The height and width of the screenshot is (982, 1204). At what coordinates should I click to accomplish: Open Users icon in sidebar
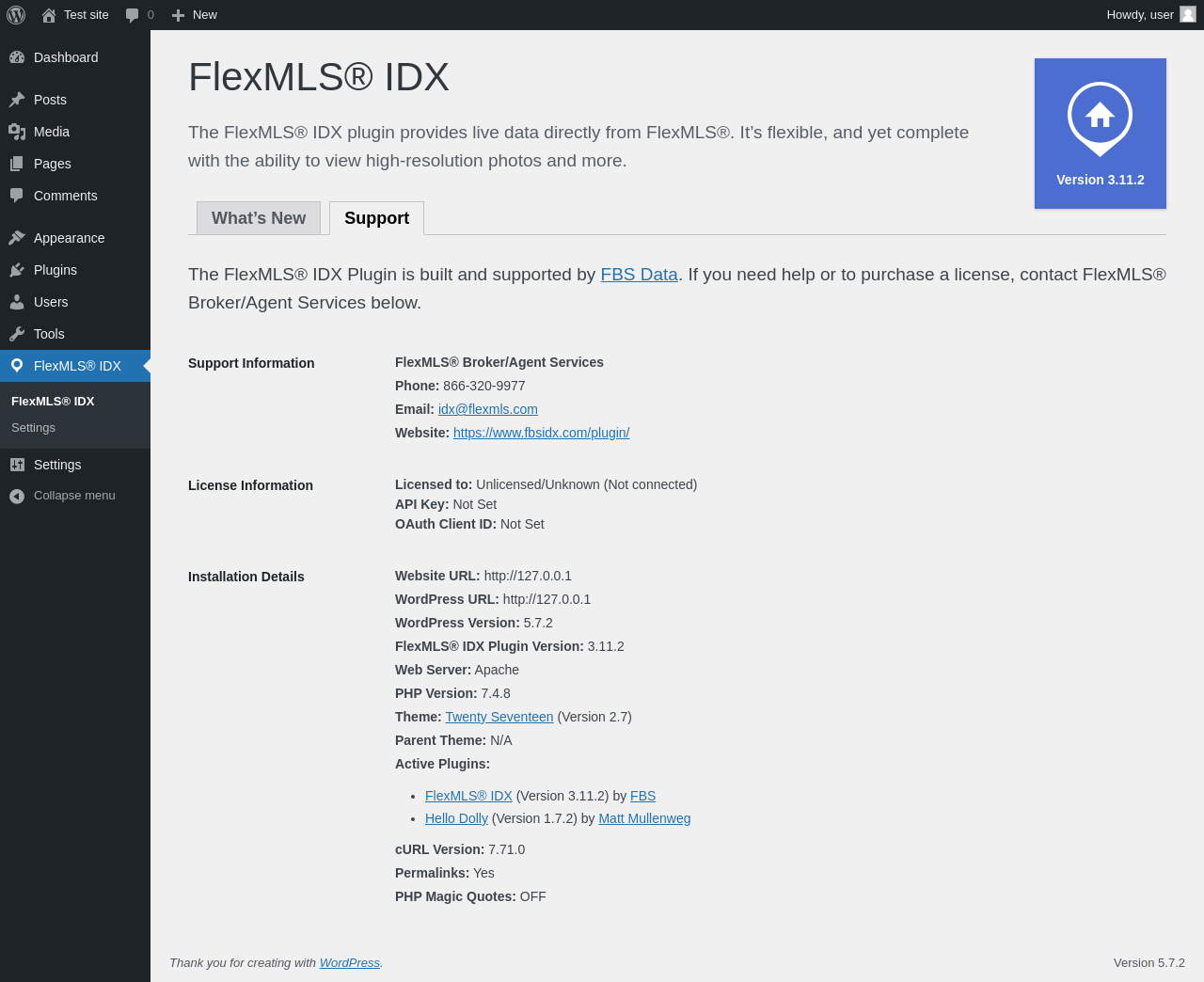[x=17, y=302]
